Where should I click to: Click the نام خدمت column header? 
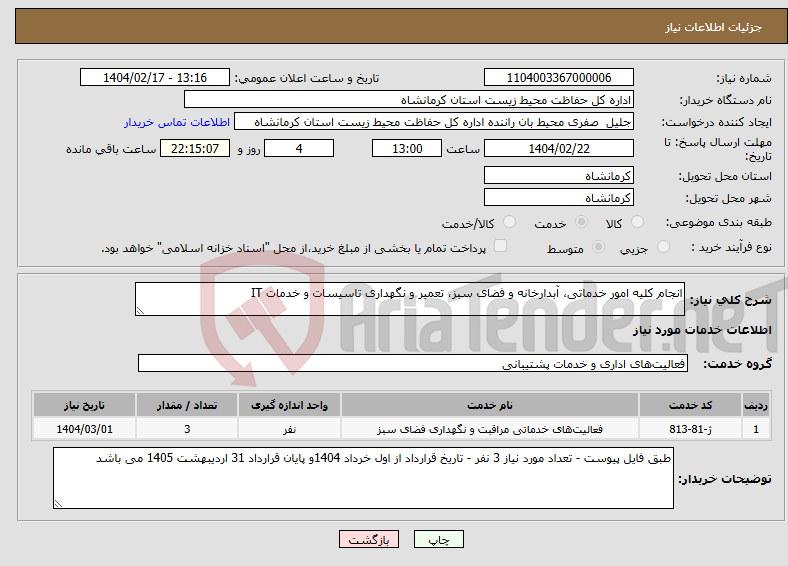489,405
